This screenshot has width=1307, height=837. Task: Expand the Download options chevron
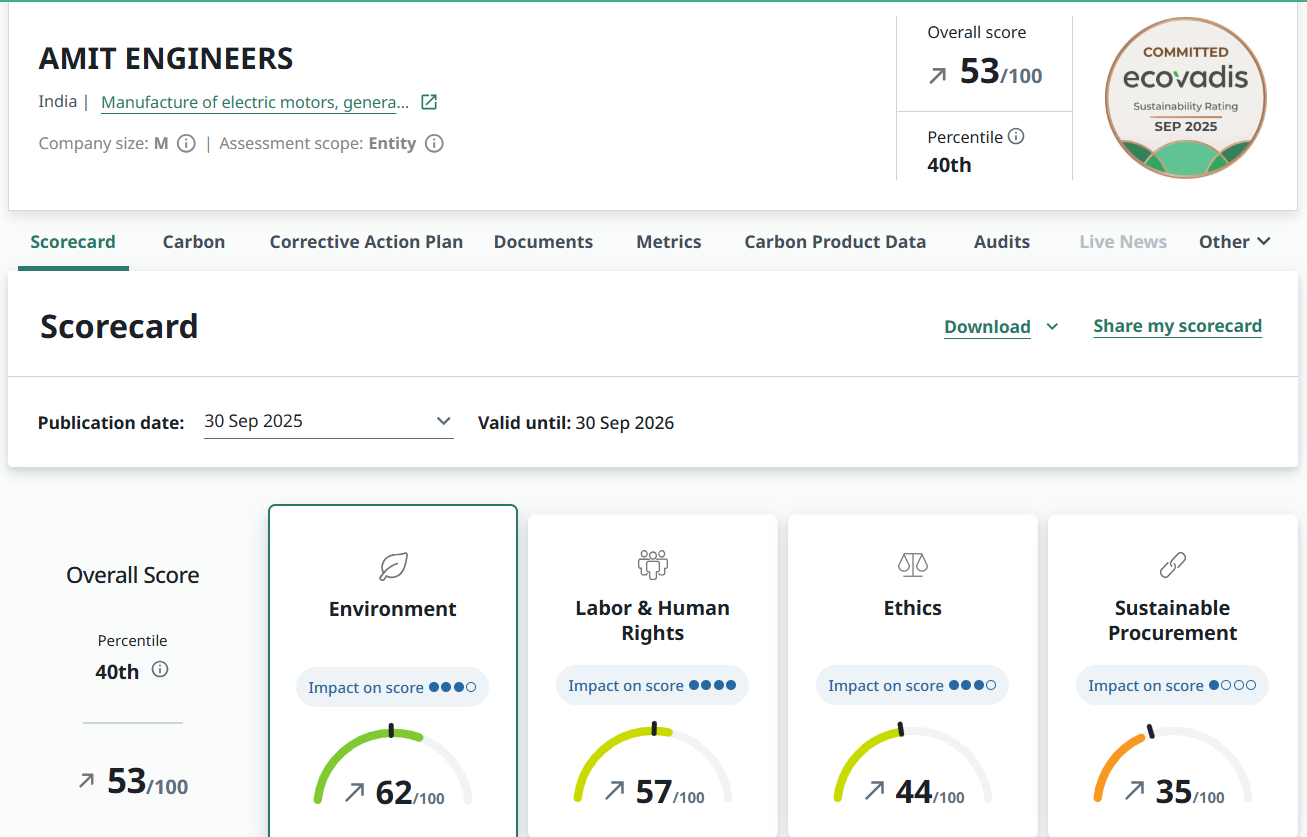click(x=1052, y=326)
